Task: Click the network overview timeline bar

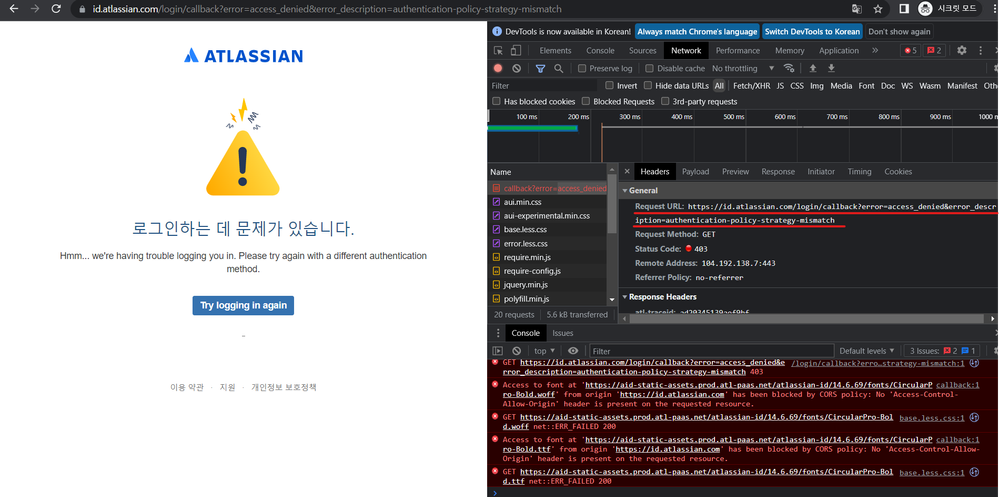Action: pos(533,128)
